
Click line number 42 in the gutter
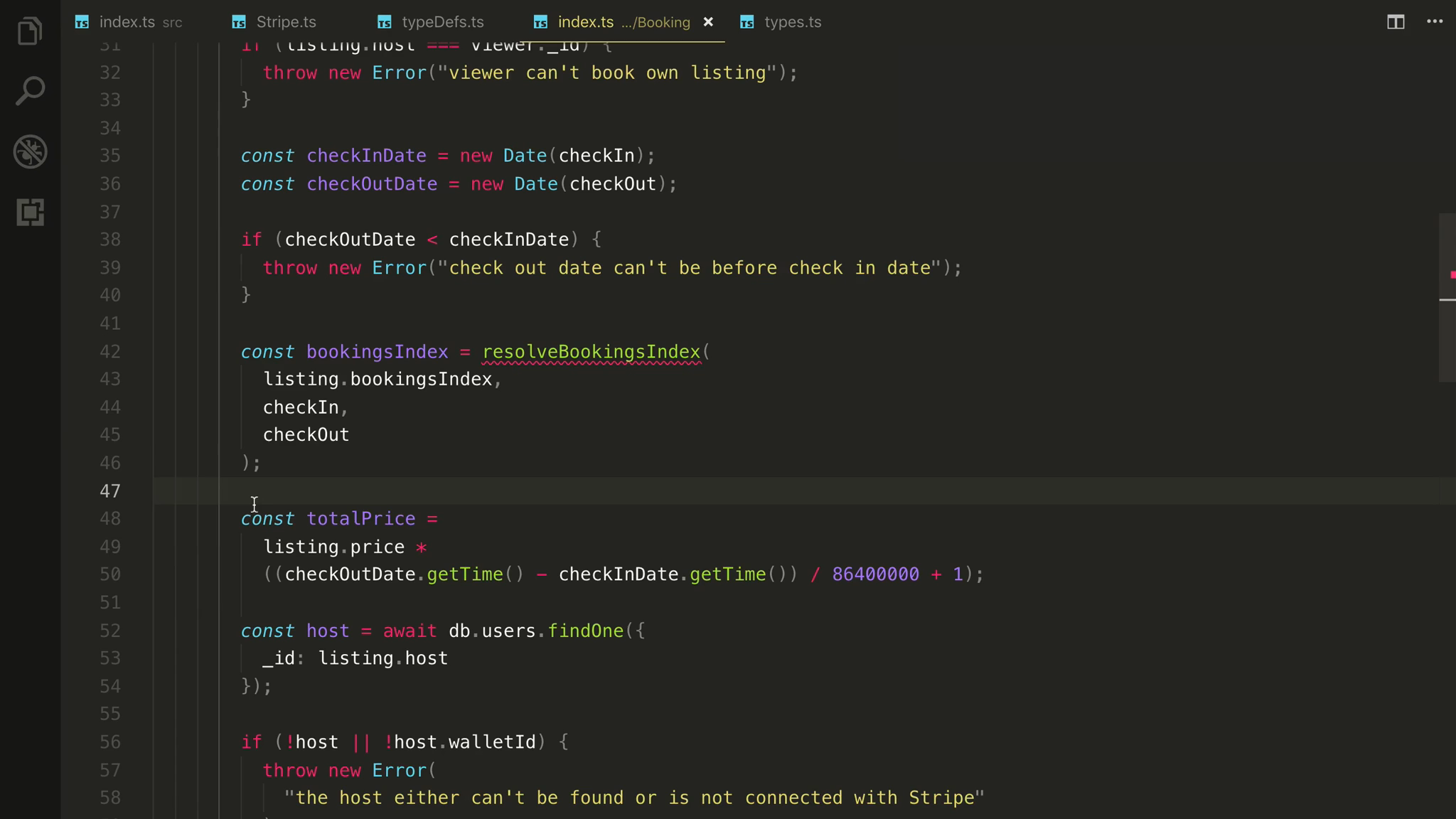pos(109,352)
